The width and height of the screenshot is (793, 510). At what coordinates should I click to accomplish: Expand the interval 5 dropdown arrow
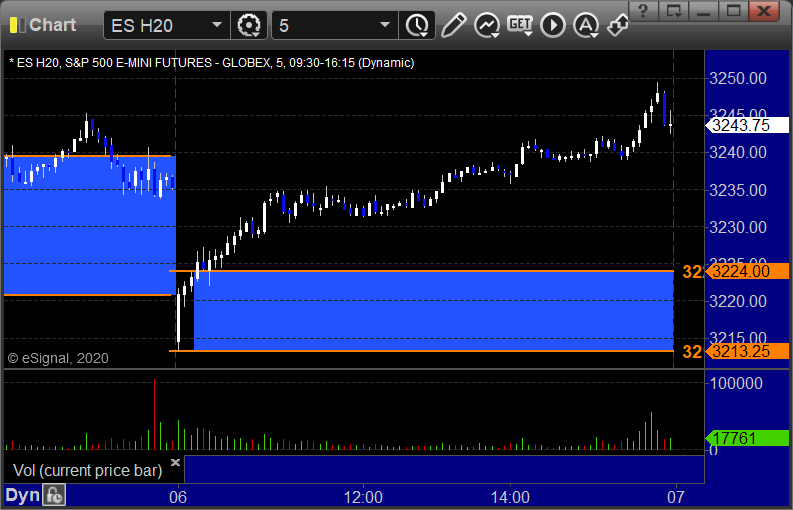385,25
